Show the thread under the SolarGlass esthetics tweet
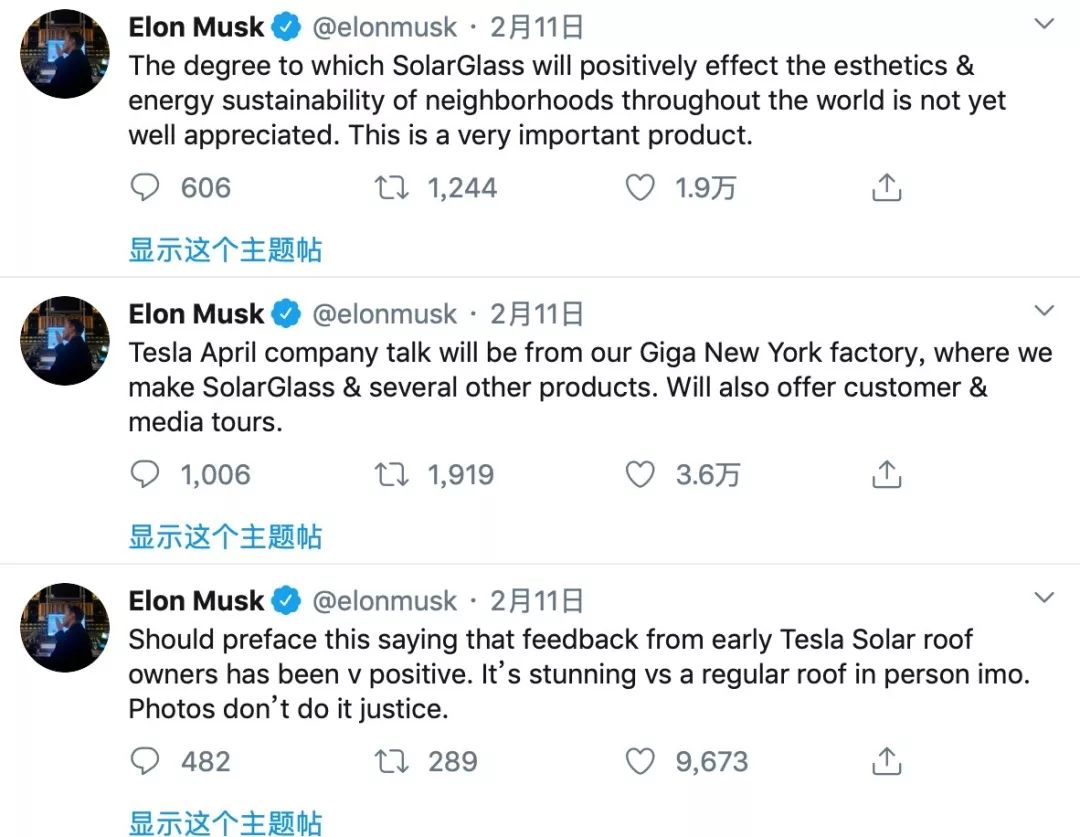 coord(225,250)
